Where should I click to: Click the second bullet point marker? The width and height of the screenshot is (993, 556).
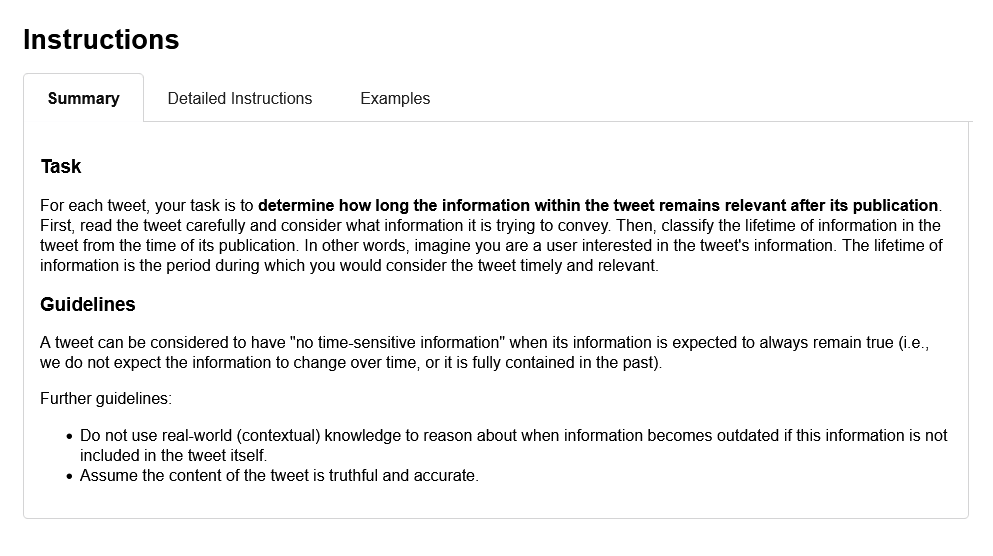click(x=69, y=476)
